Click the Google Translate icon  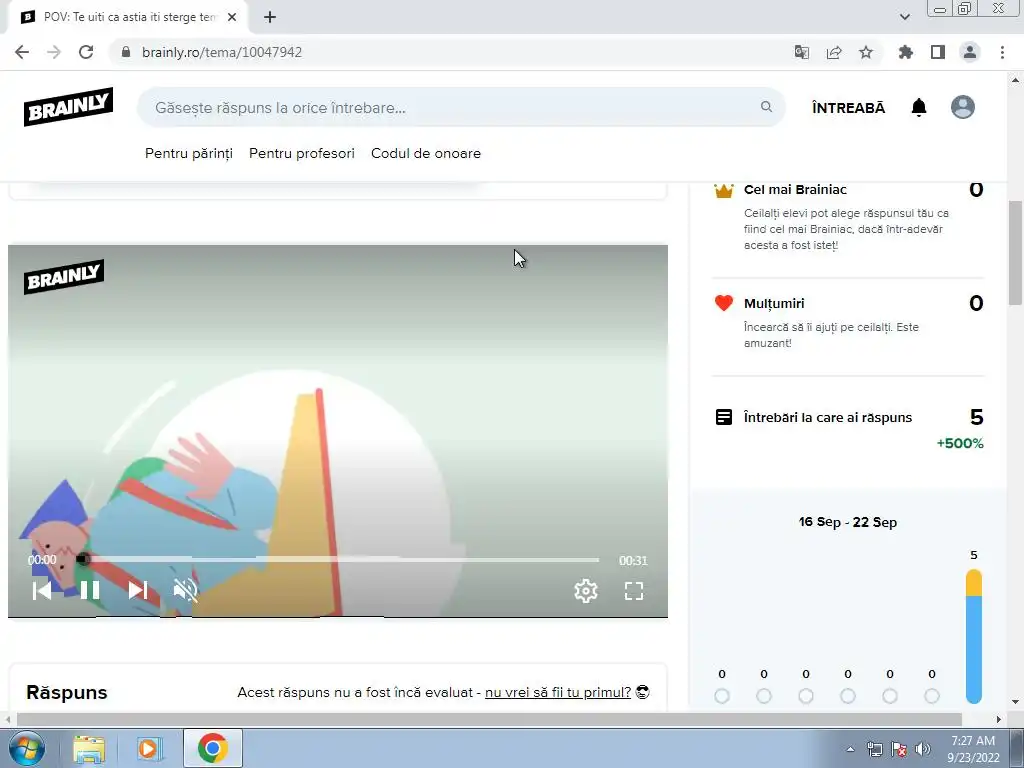pyautogui.click(x=801, y=52)
